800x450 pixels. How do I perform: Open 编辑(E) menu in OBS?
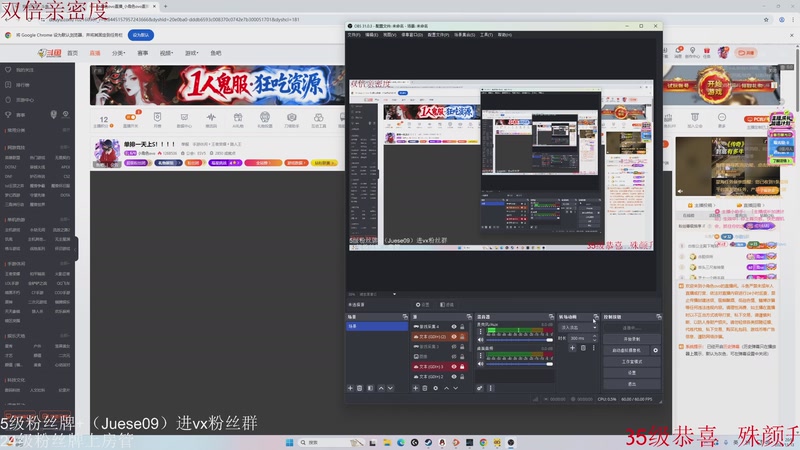point(371,35)
